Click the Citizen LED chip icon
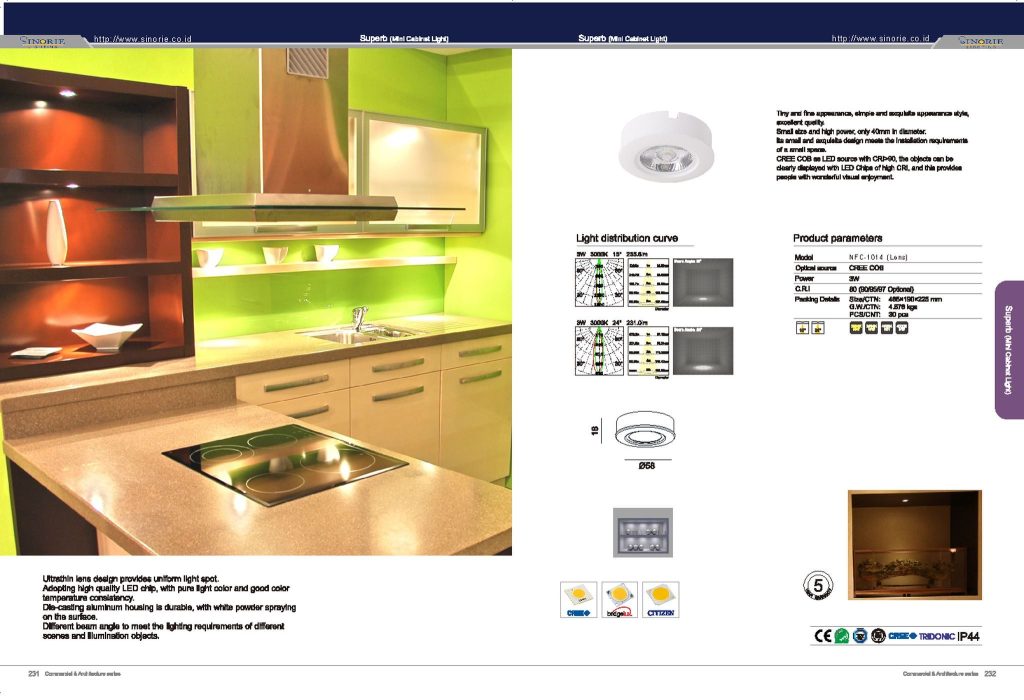Screen dimensions: 1024x700 point(660,599)
